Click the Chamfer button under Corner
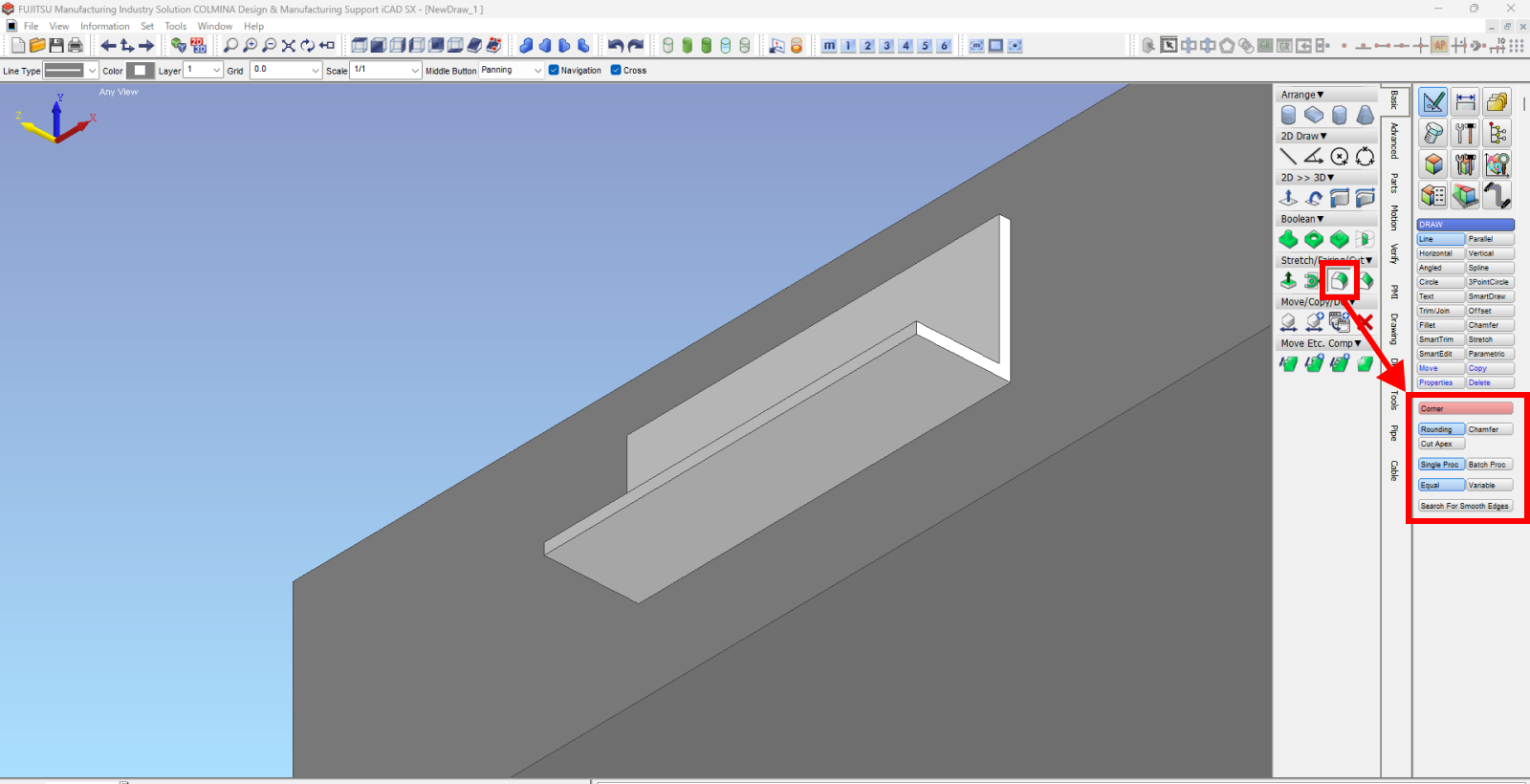Screen dimensions: 1530x784 click(1489, 429)
